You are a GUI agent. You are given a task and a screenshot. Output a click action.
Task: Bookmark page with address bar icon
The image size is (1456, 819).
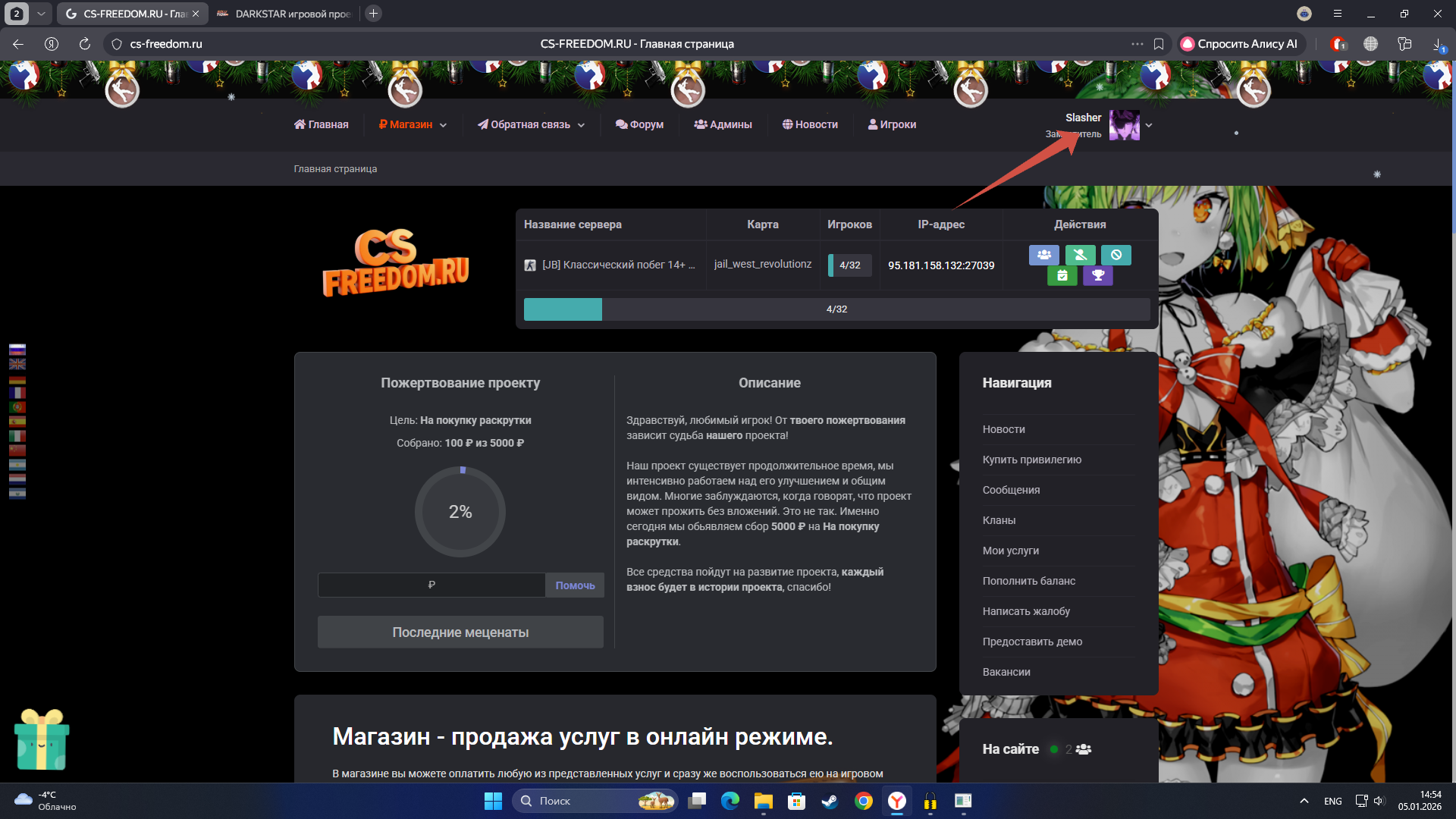(x=1159, y=44)
